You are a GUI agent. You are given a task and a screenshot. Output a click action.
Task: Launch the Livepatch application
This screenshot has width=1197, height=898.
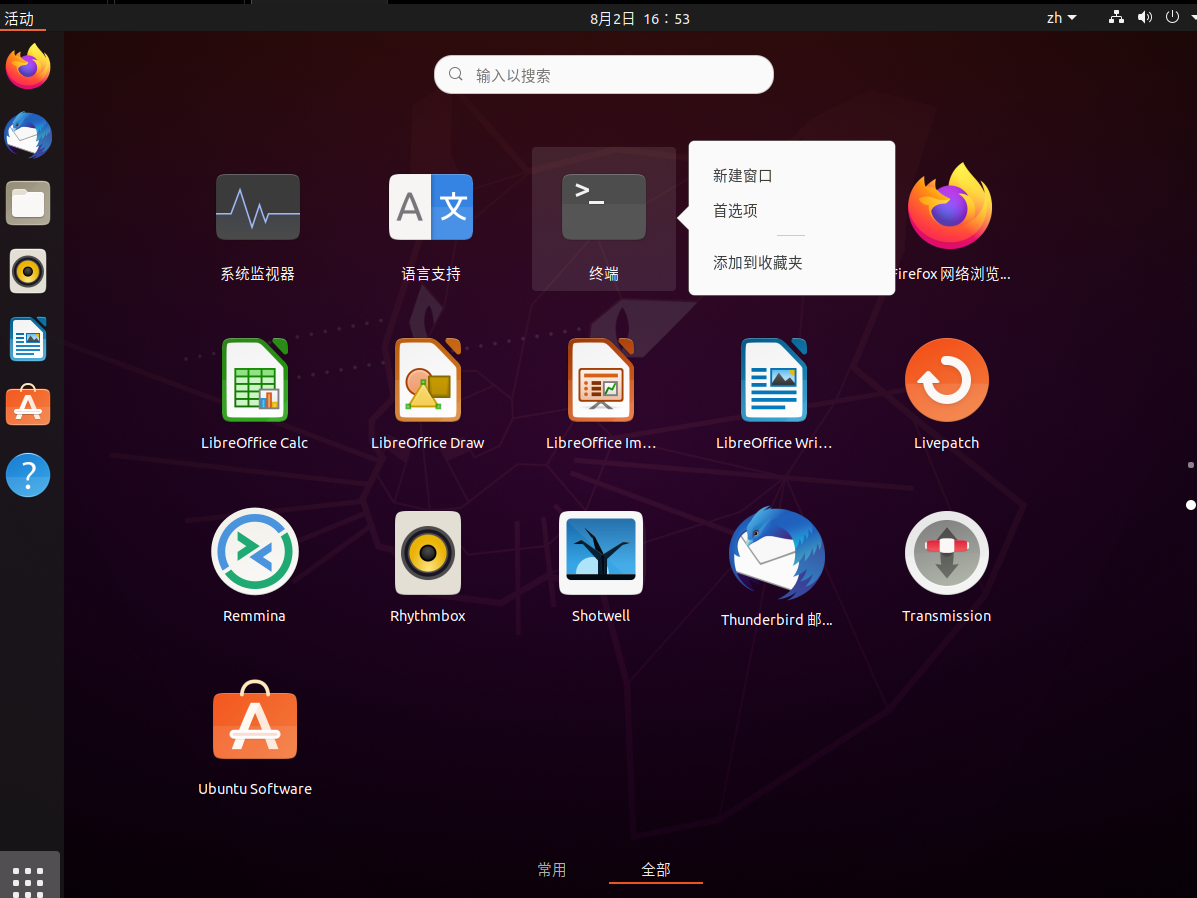coord(947,380)
